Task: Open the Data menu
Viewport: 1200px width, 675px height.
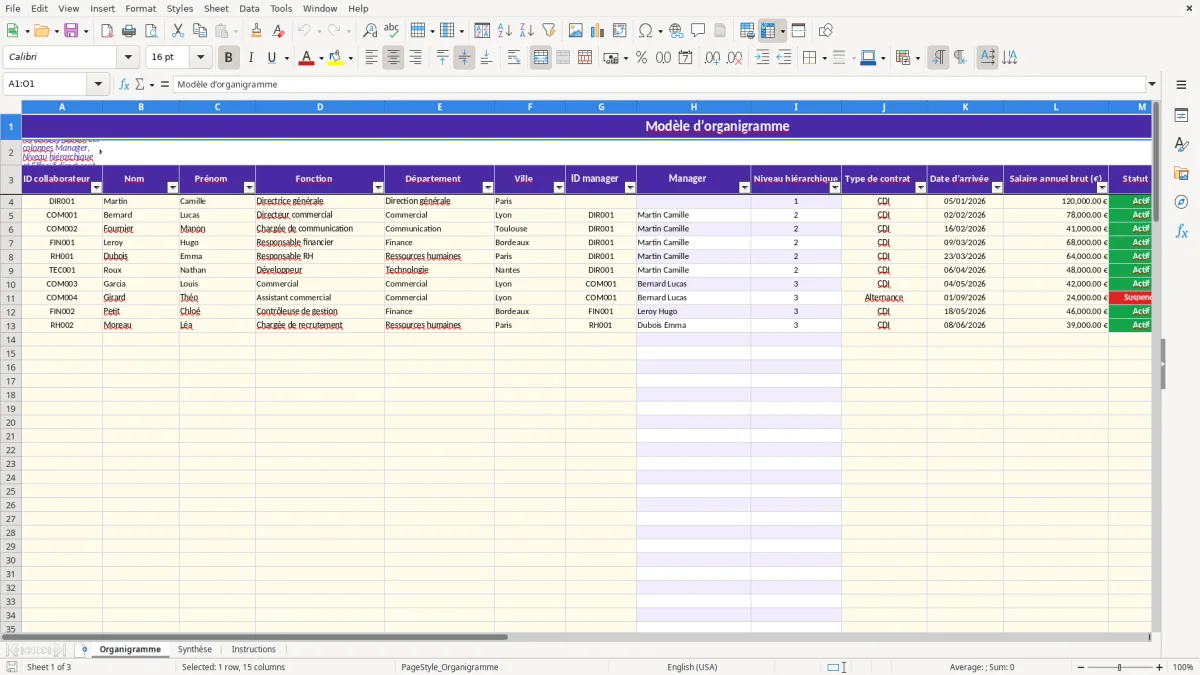Action: [249, 8]
